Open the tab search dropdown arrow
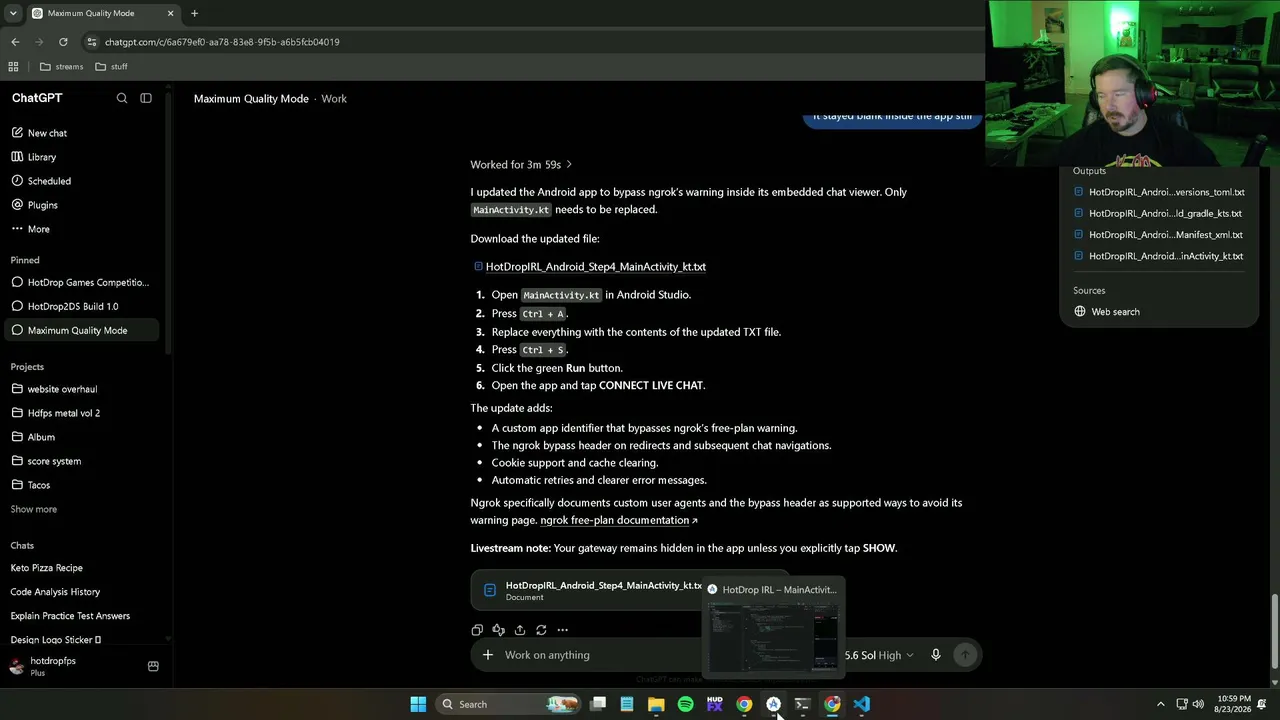Viewport: 1280px width, 720px height. 13,13
